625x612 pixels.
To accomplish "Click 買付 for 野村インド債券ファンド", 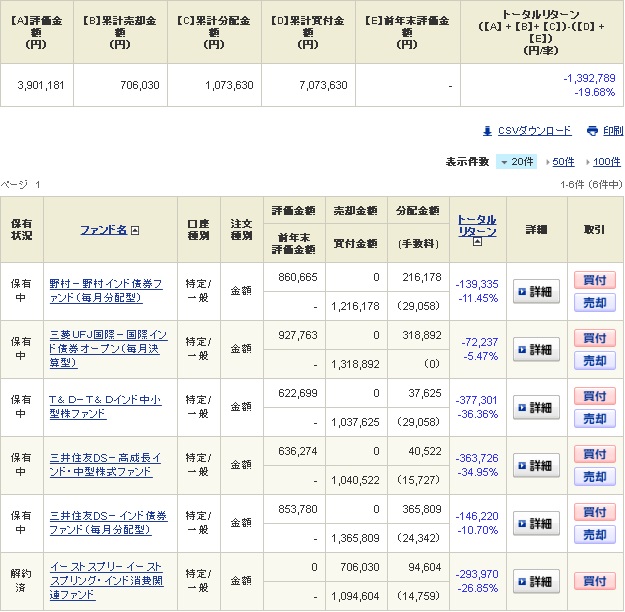I will tap(594, 280).
